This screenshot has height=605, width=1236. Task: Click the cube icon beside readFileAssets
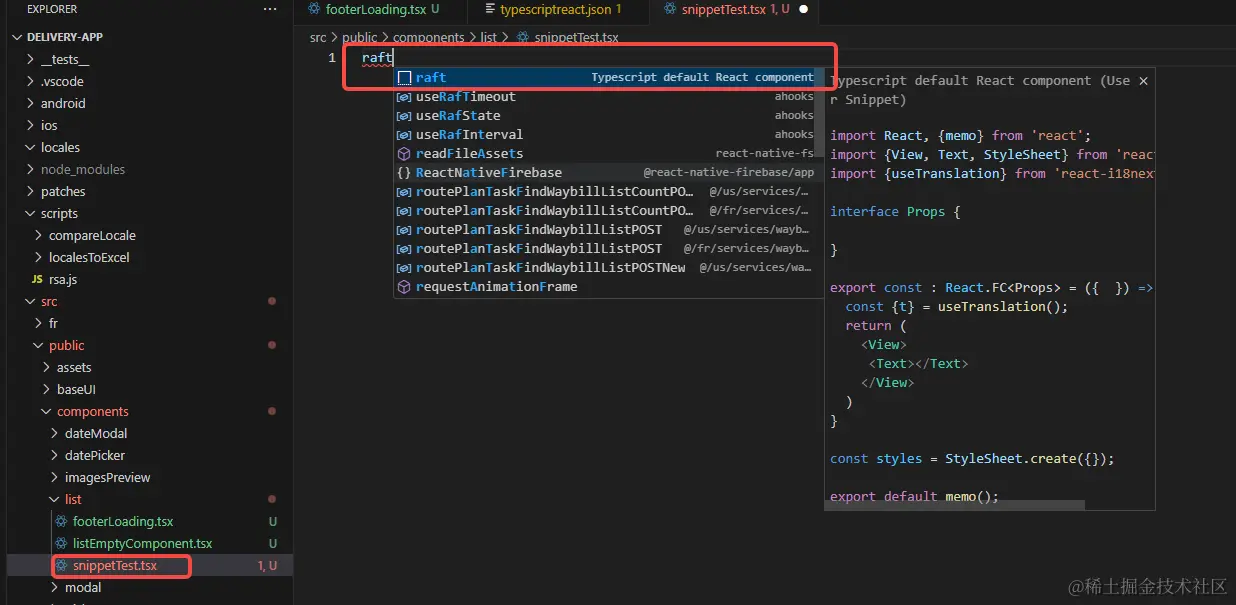tap(404, 154)
